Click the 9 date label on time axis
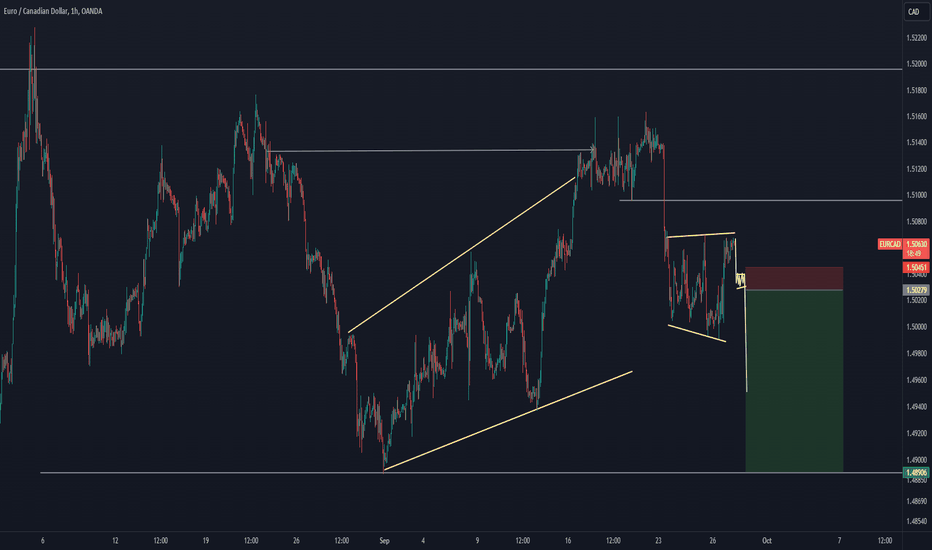The image size is (932, 550). pyautogui.click(x=477, y=541)
